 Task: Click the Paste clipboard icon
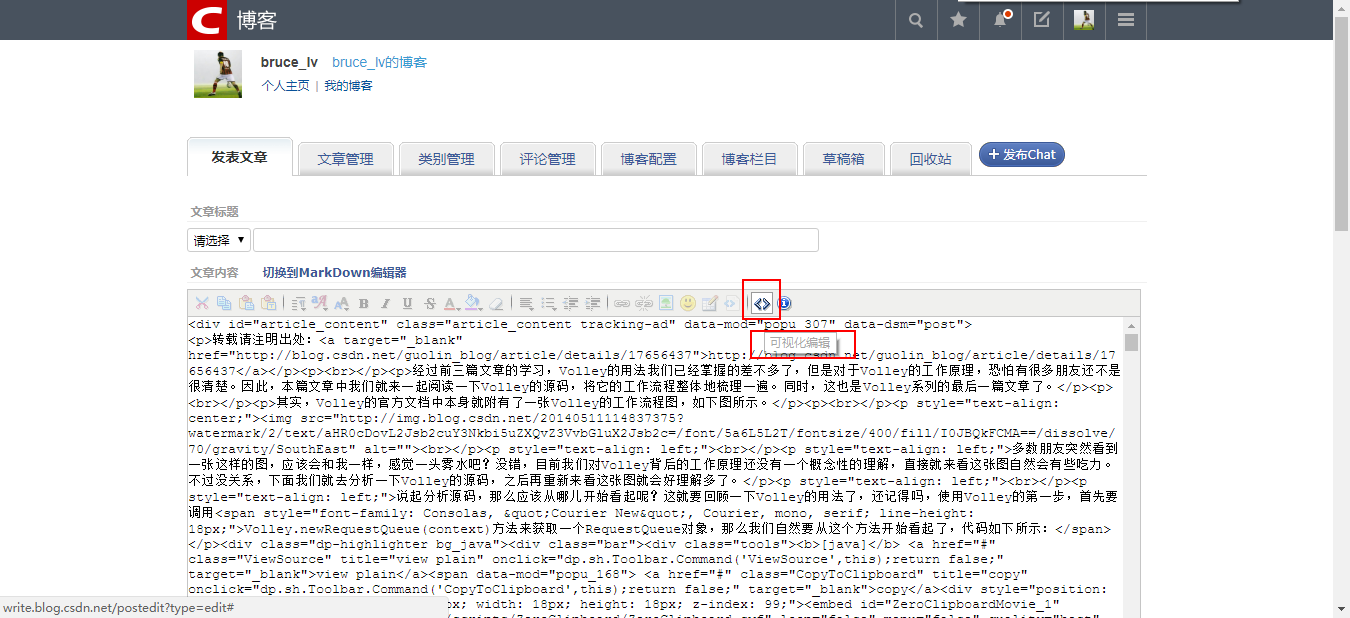pos(246,303)
